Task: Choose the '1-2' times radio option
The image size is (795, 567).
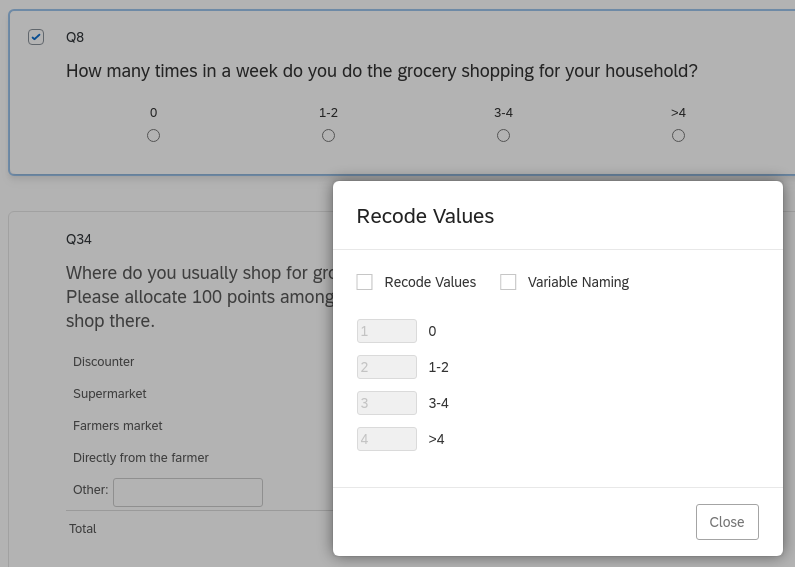Action: (x=328, y=136)
